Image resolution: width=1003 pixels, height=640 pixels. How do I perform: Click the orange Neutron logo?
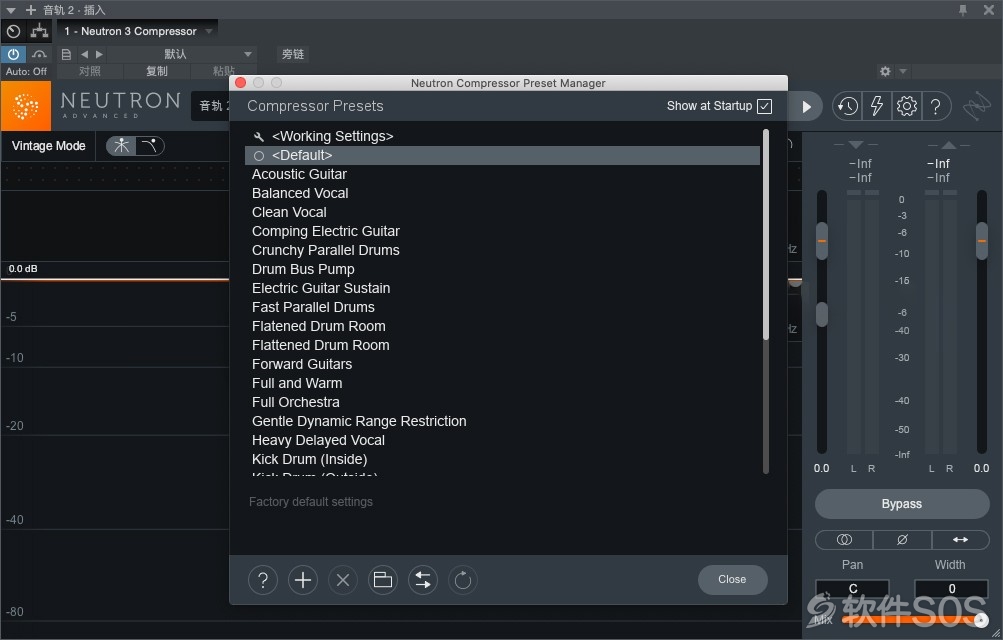[x=26, y=106]
